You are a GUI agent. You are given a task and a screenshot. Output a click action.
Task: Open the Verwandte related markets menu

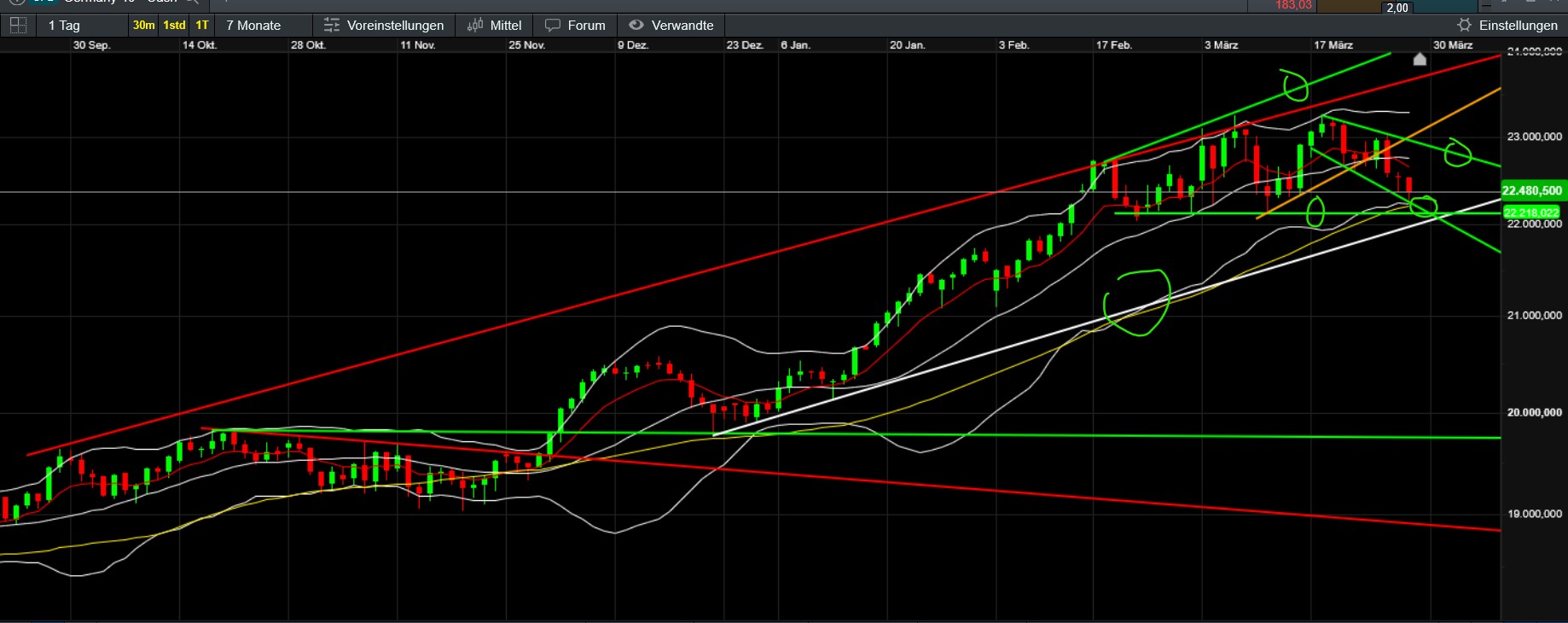coord(671,26)
